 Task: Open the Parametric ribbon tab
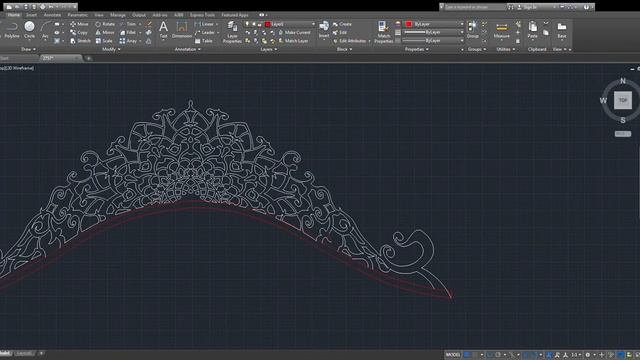tap(78, 15)
